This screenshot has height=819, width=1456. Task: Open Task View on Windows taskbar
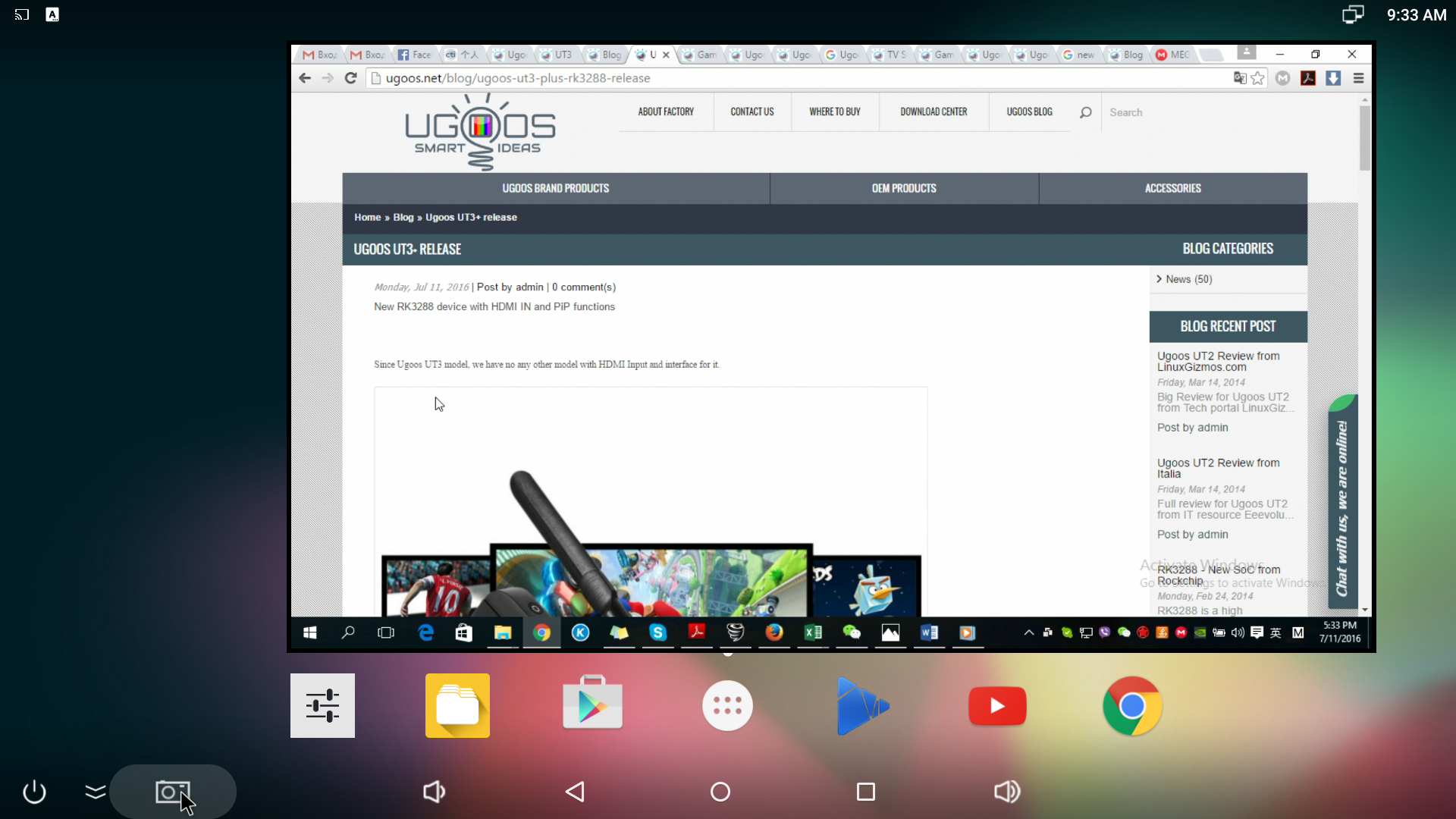[386, 632]
